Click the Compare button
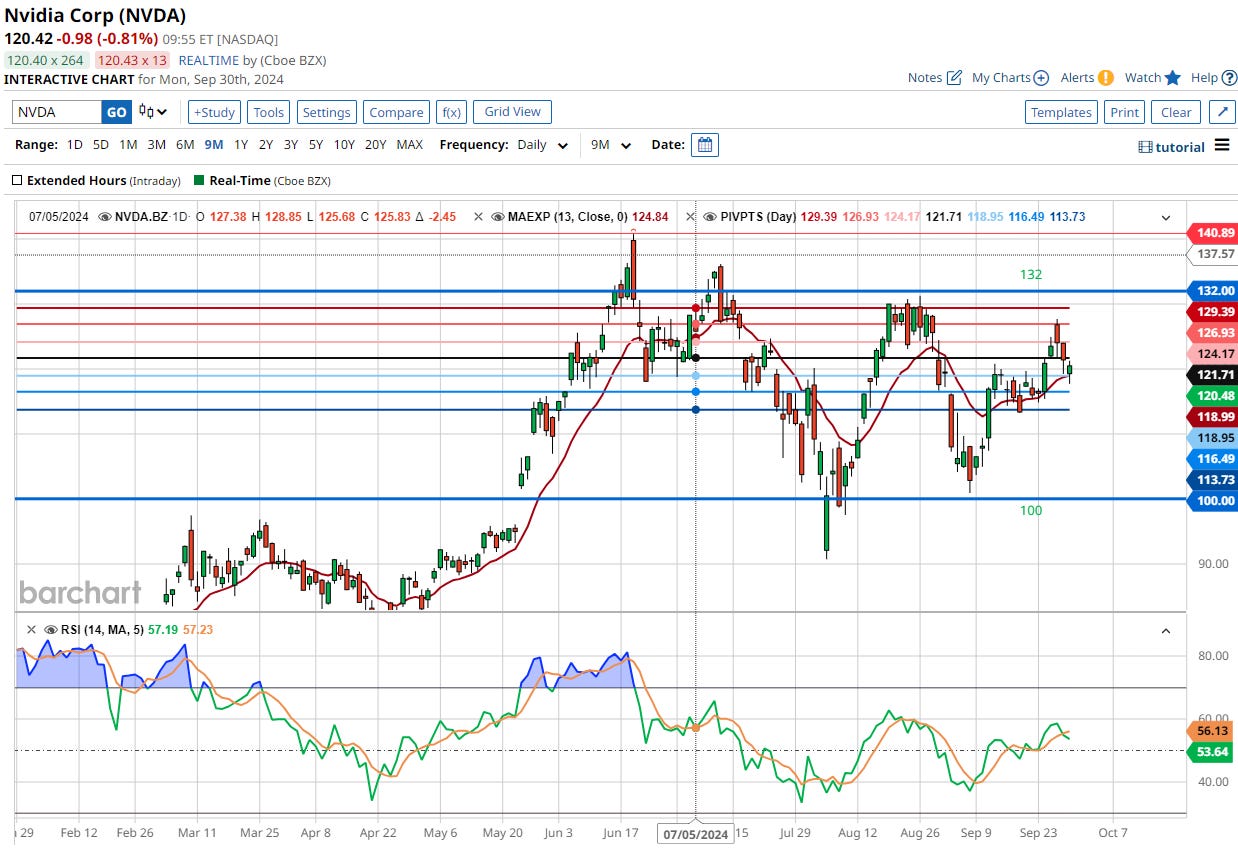 tap(396, 112)
